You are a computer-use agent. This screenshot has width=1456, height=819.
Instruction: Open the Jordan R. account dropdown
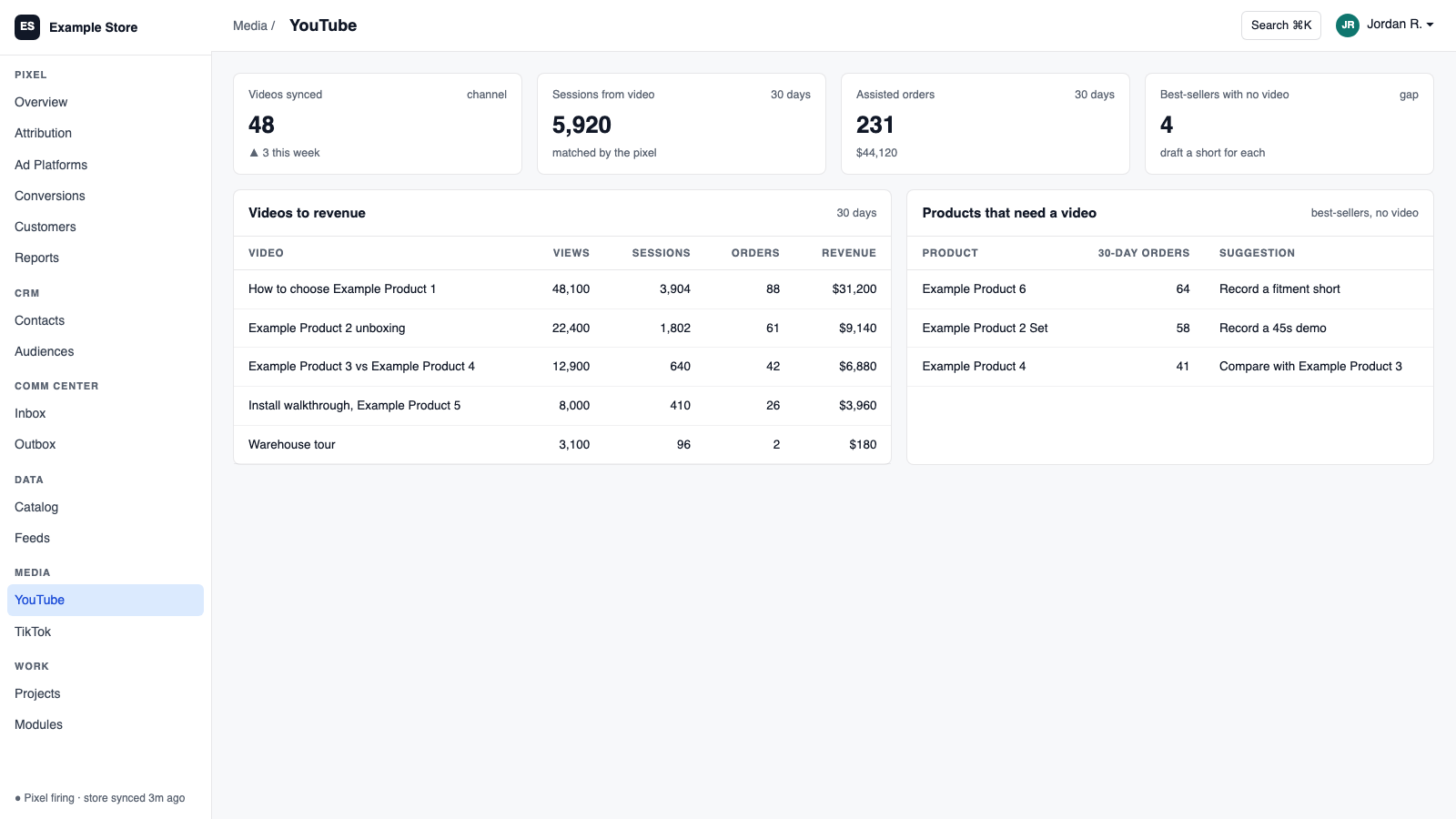pos(1385,25)
